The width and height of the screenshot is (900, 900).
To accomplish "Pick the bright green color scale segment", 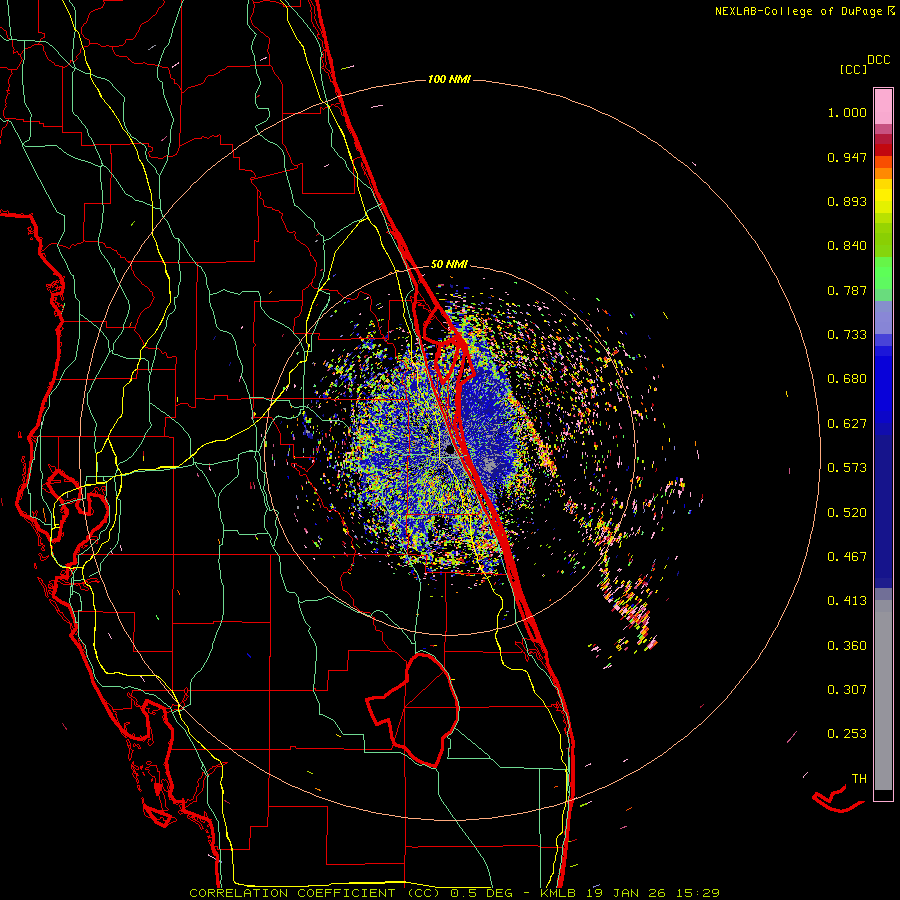I will point(883,273).
